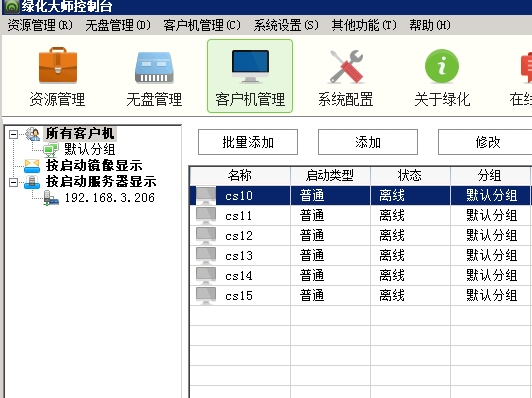Screen dimensions: 532x398
Task: Sort by the 名称 column header
Action: pos(240,175)
